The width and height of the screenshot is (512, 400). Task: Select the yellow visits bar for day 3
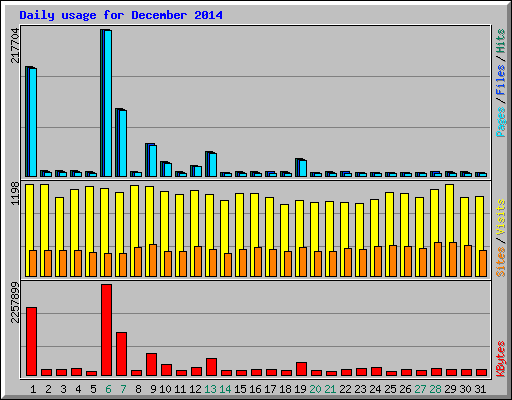(59, 224)
